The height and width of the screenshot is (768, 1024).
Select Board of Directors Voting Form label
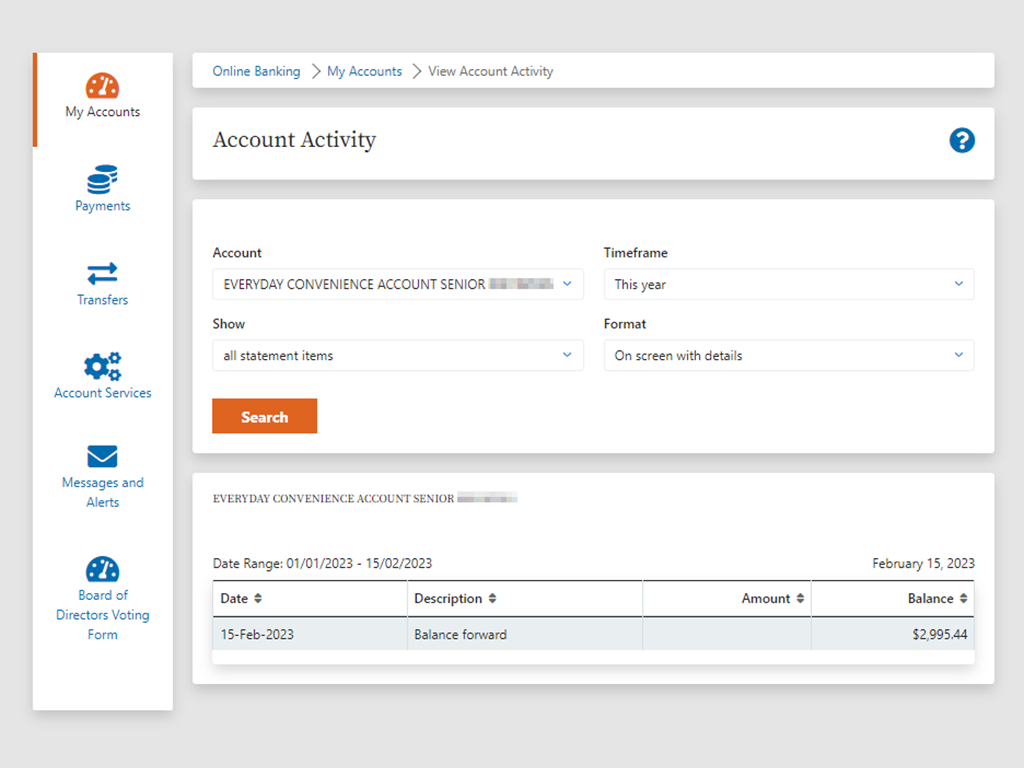click(103, 615)
